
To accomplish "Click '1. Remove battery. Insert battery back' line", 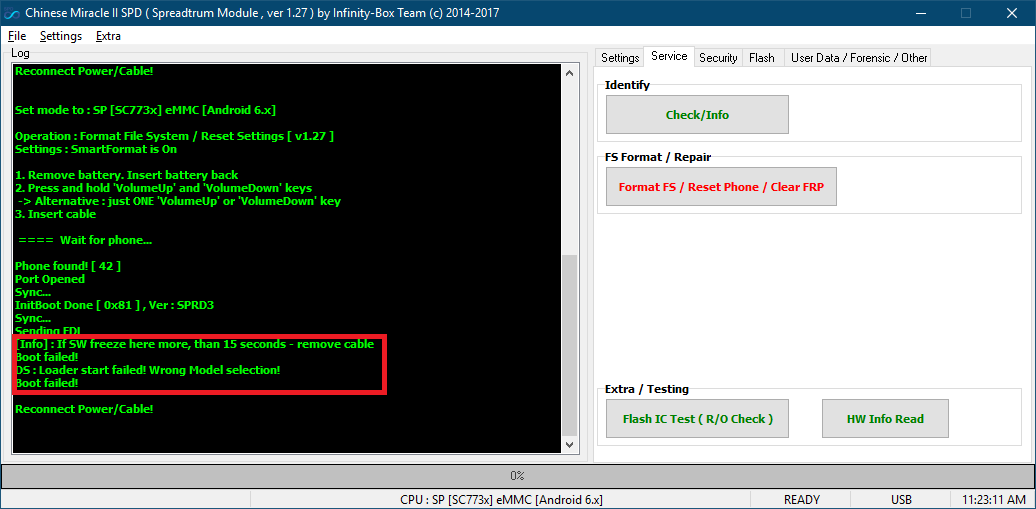I will [x=126, y=175].
